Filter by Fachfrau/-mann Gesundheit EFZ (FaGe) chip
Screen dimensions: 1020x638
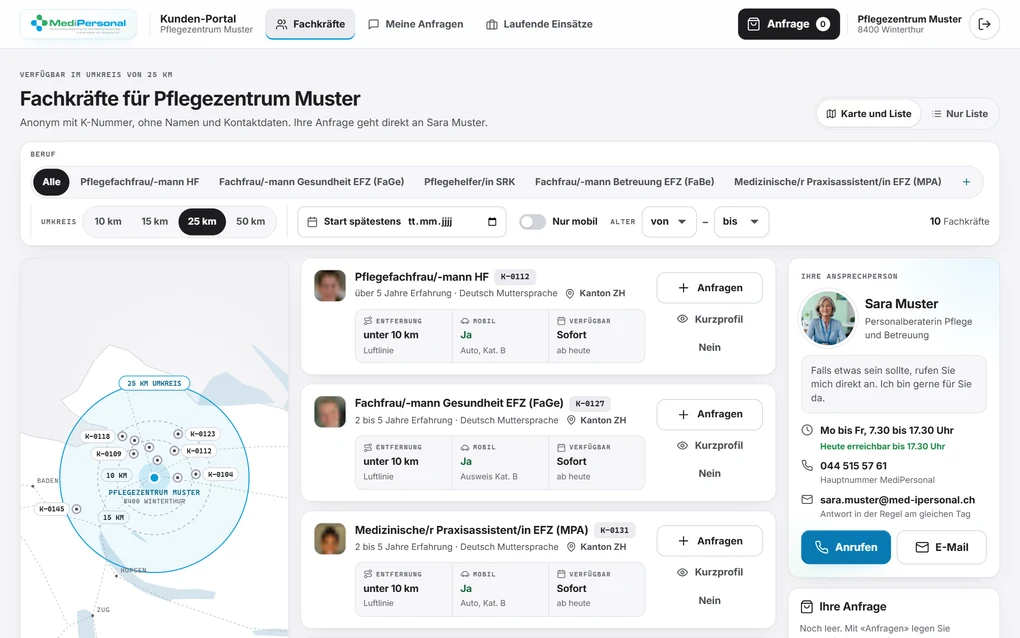point(312,182)
